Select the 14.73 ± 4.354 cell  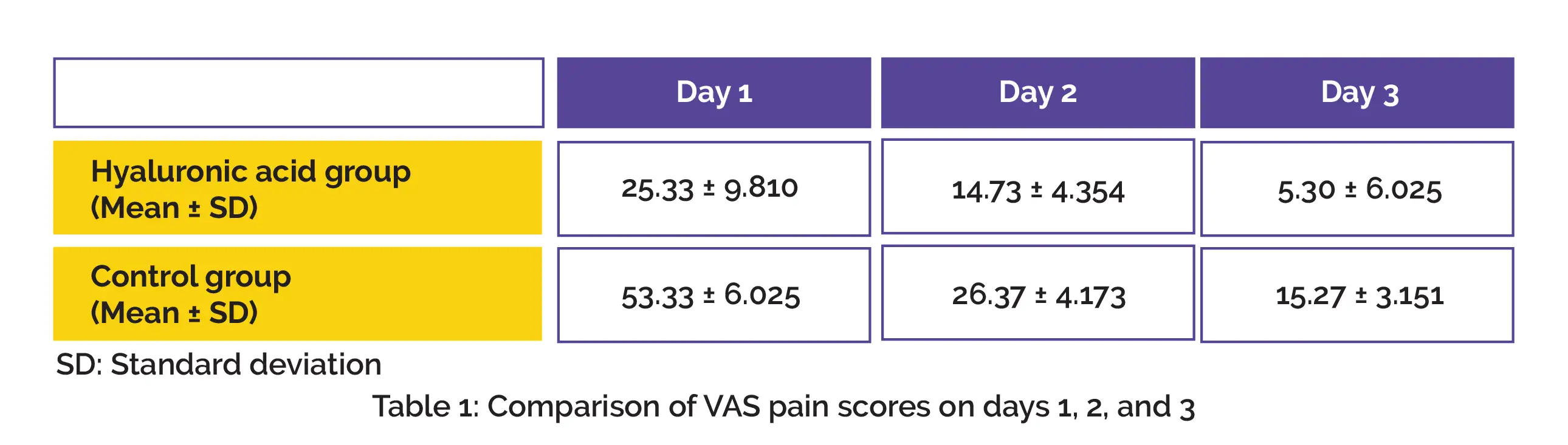pos(1037,191)
